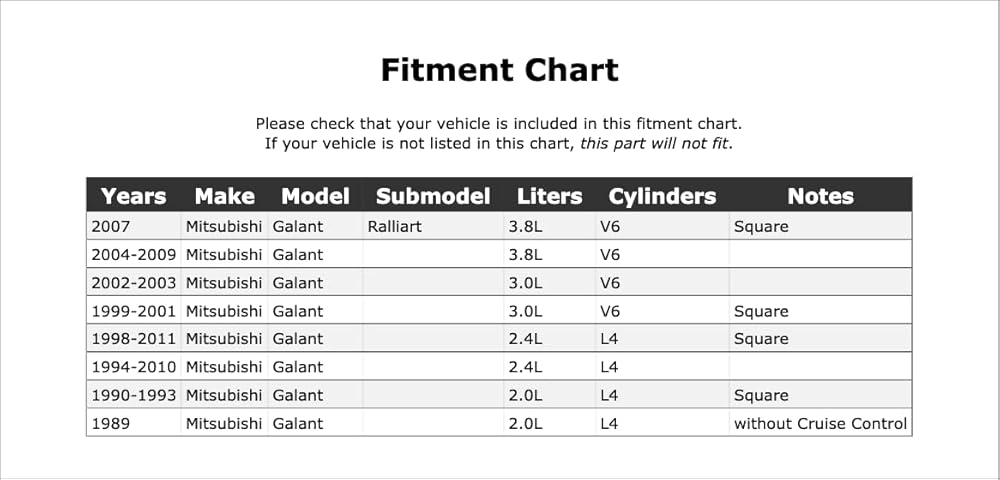
Task: Select the 1999-2001 years cell
Action: tap(133, 311)
